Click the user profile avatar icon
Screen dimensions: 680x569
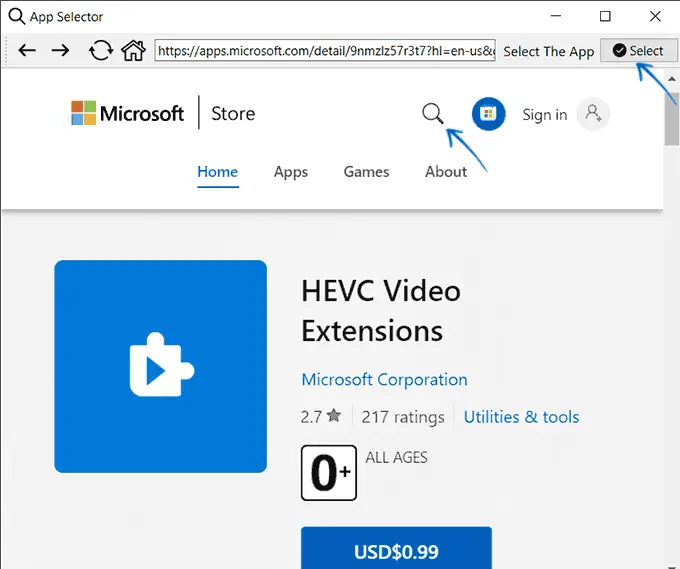pyautogui.click(x=594, y=114)
